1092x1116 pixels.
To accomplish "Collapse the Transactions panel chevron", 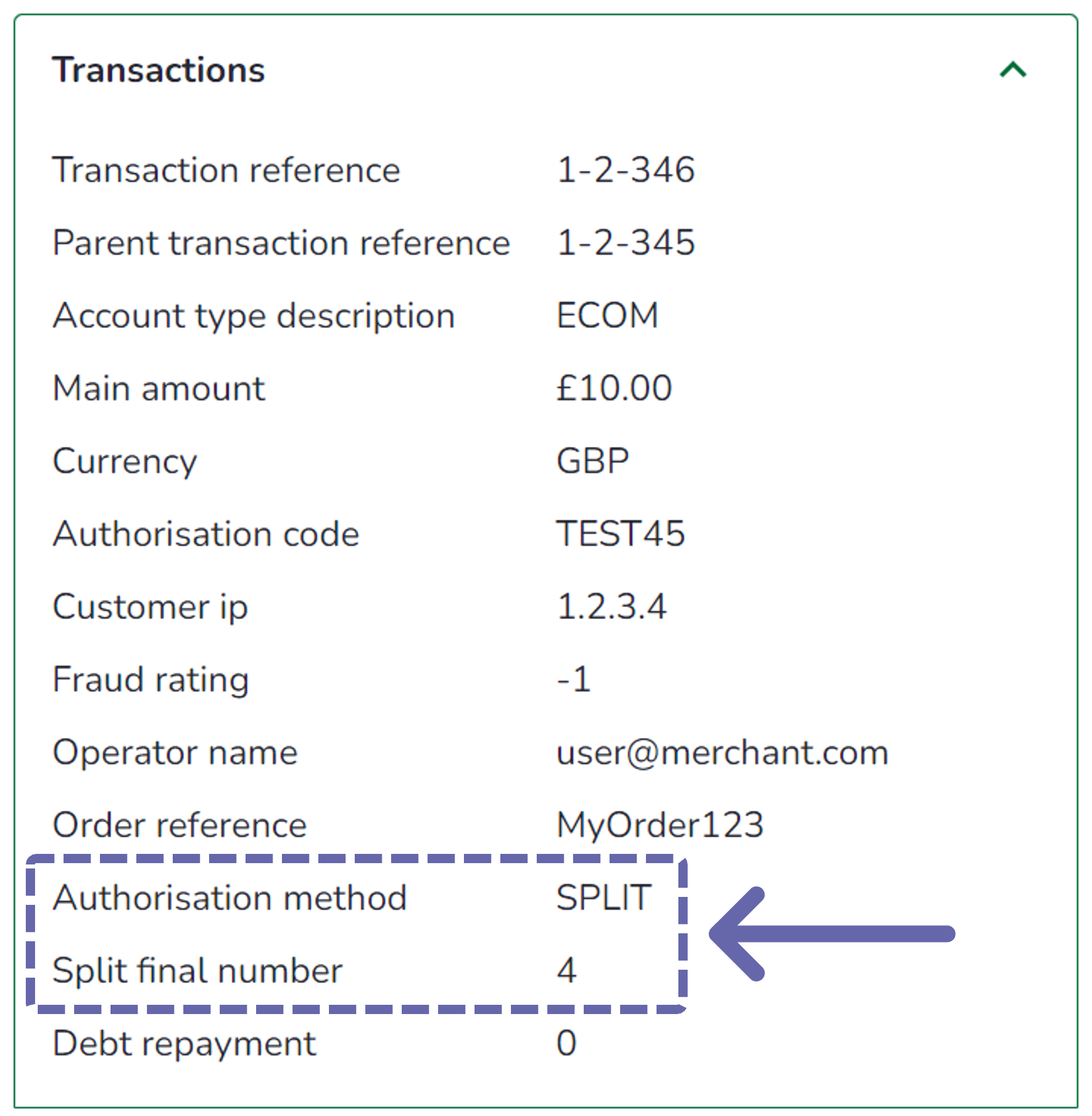I will coord(1013,70).
